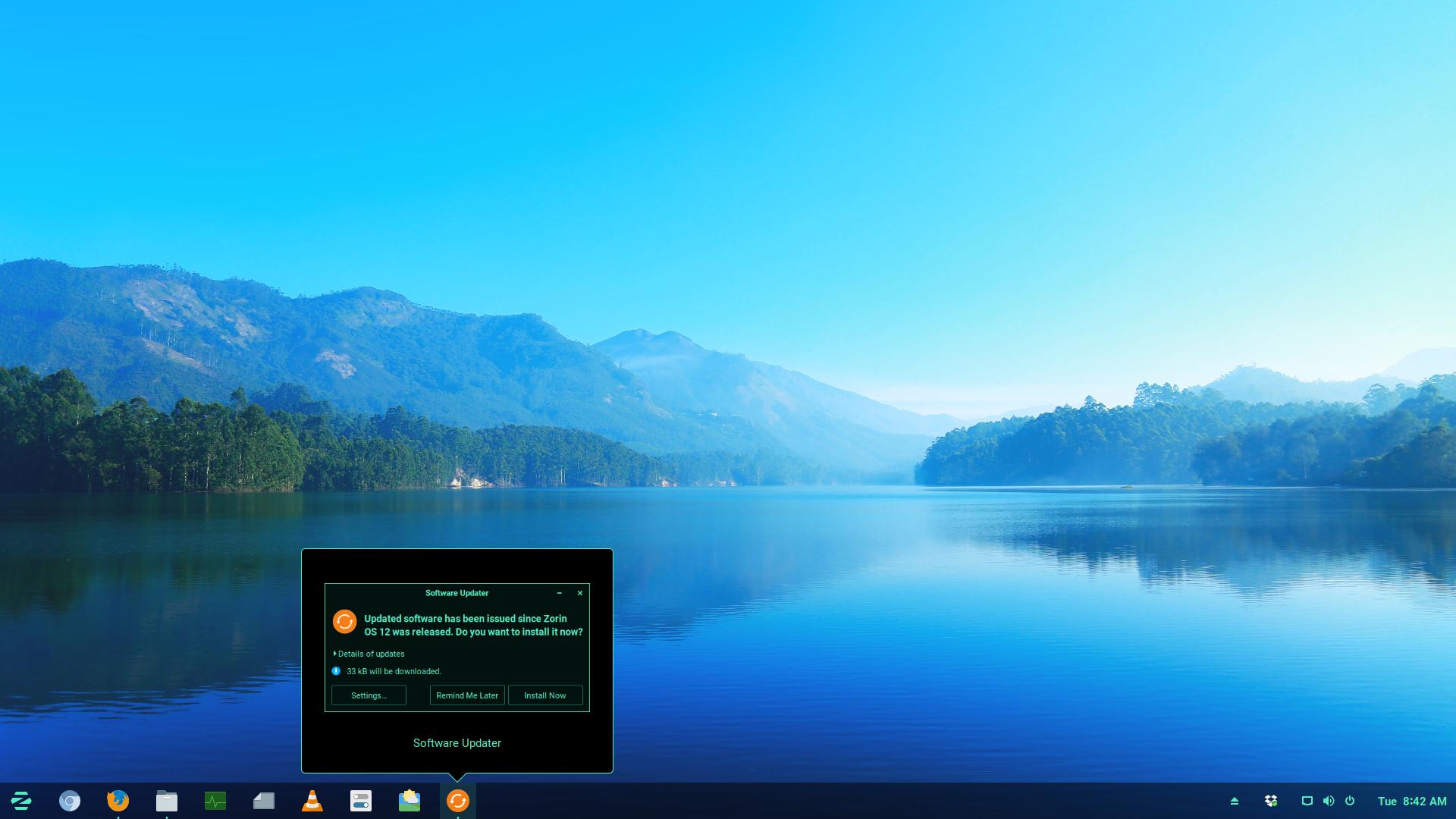Open the Tweak tool toggles icon
This screenshot has height=819, width=1456.
click(361, 801)
